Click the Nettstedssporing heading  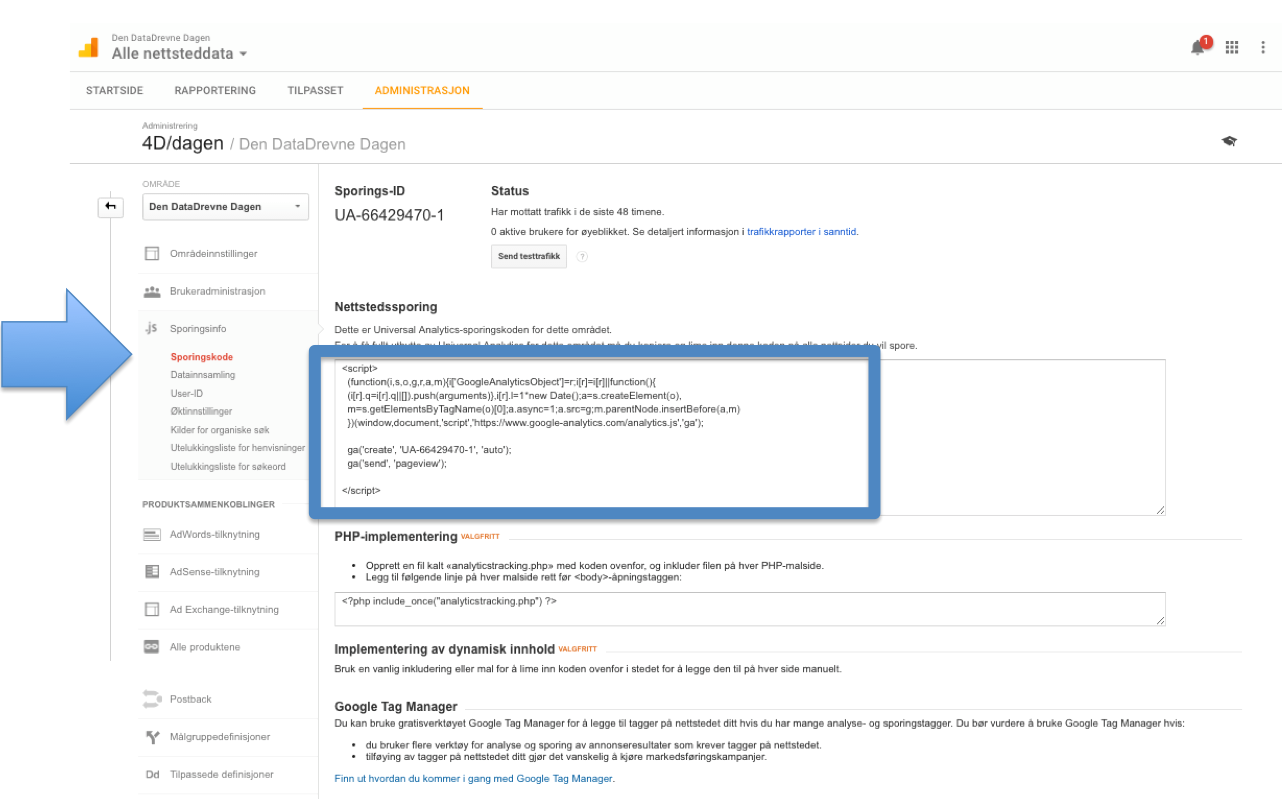(x=386, y=307)
